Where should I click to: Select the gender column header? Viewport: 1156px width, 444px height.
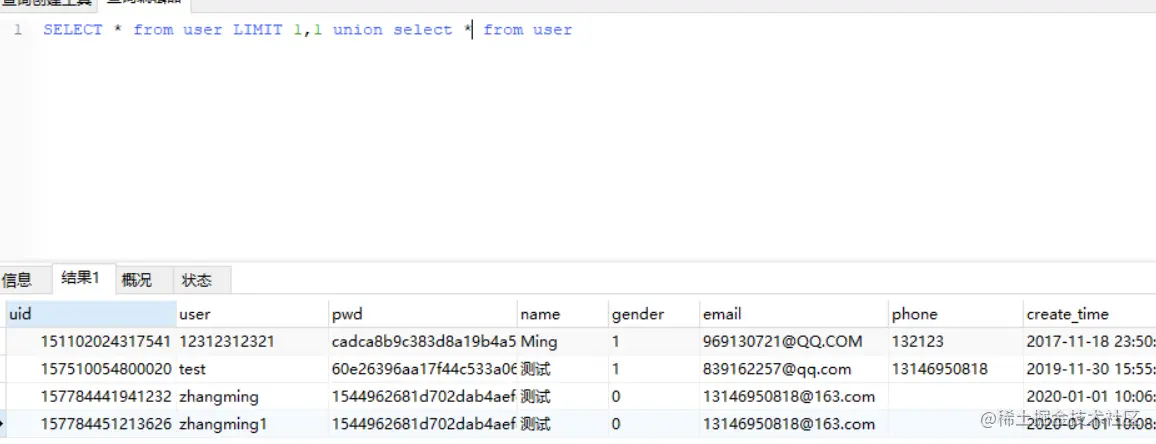[653, 314]
